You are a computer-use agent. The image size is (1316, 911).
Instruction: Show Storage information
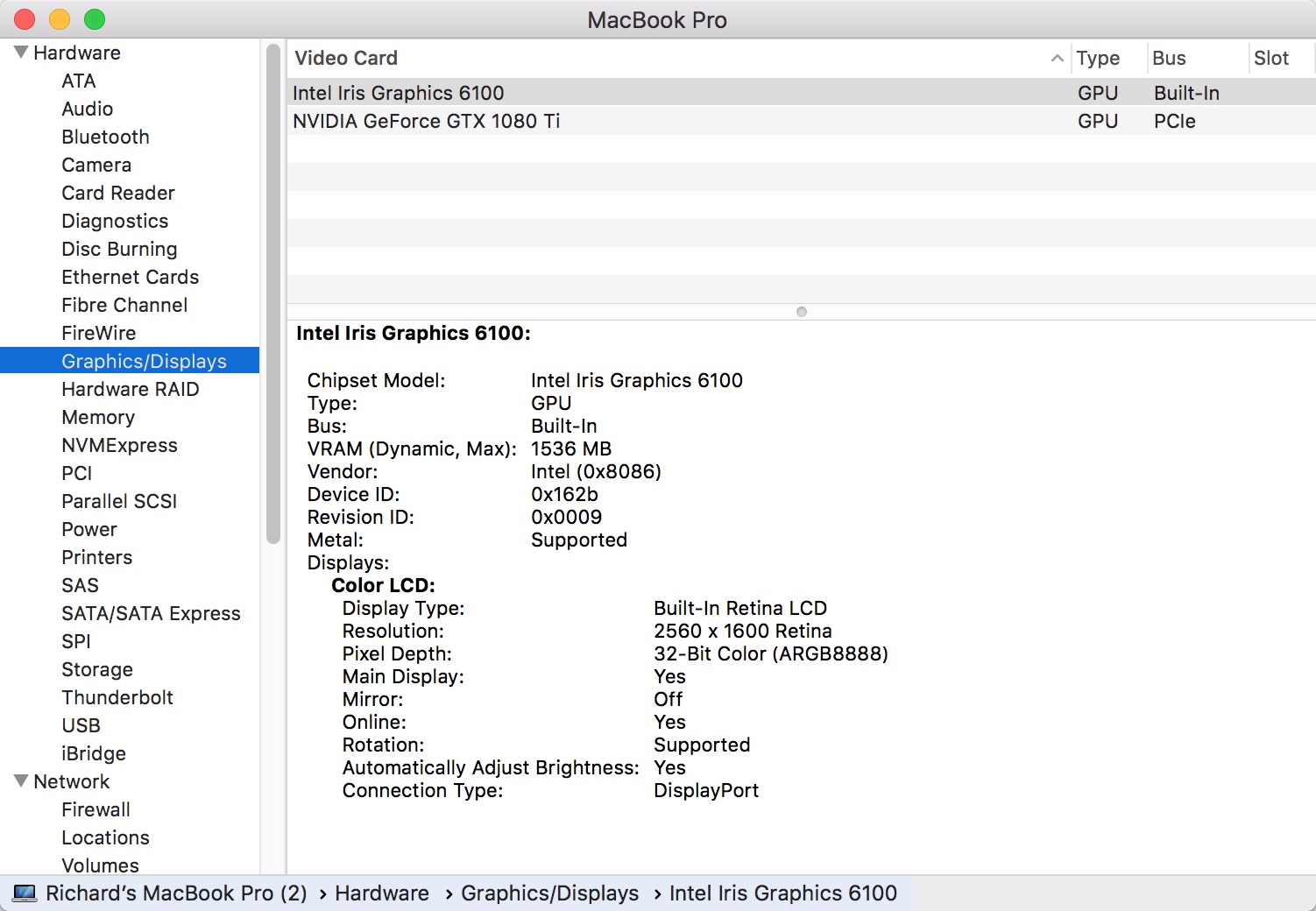pyautogui.click(x=97, y=669)
